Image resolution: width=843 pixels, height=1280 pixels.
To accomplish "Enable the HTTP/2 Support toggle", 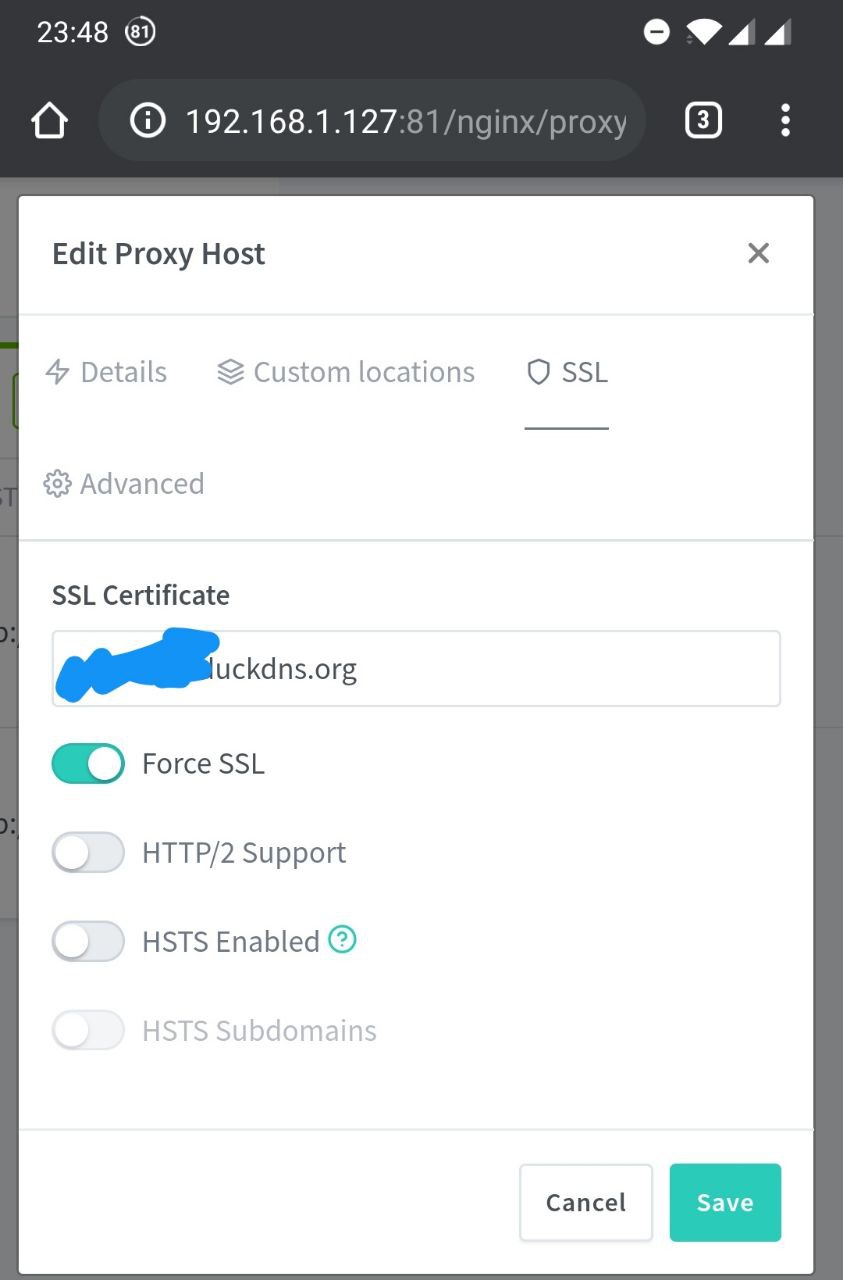I will pos(88,853).
